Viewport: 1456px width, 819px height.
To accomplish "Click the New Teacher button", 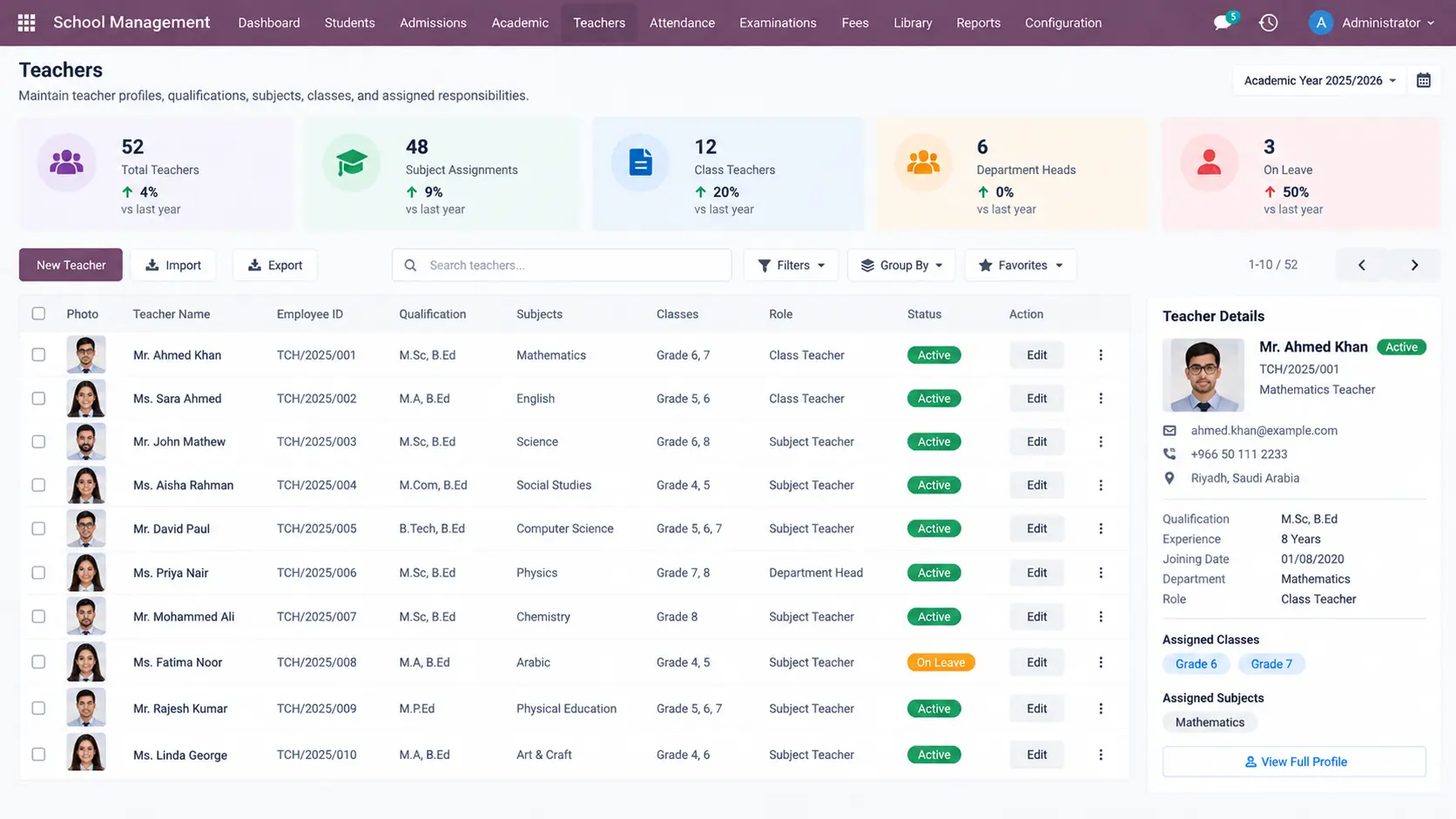I will tap(71, 265).
